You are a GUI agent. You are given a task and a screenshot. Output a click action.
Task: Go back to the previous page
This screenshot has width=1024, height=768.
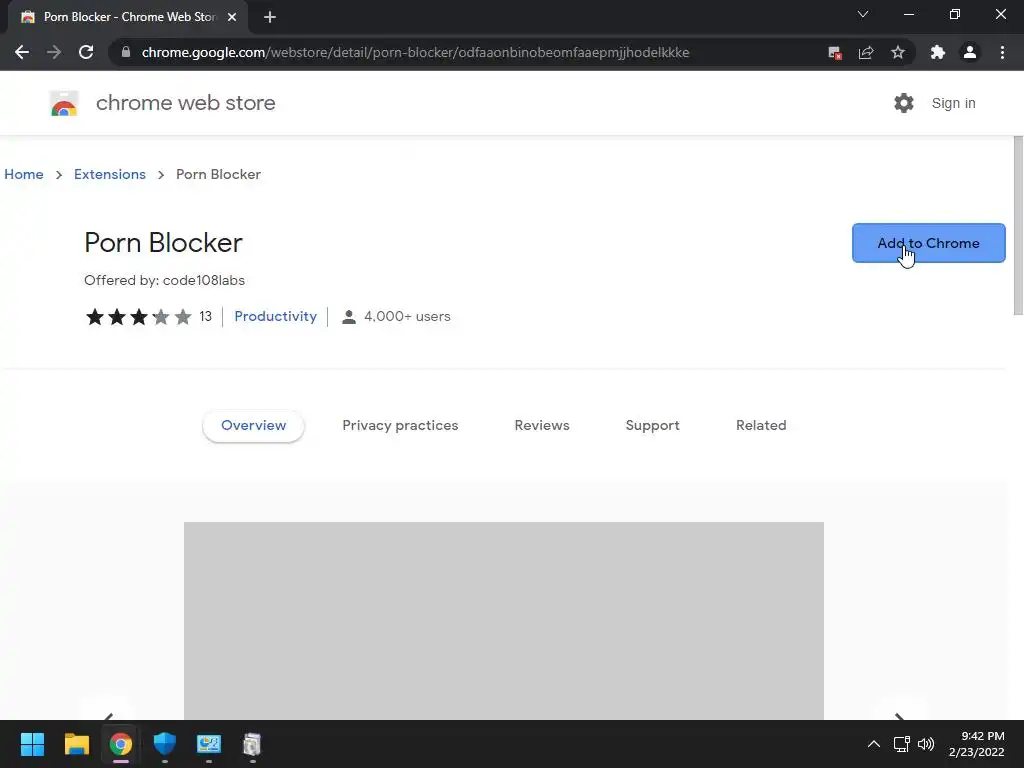[x=22, y=52]
